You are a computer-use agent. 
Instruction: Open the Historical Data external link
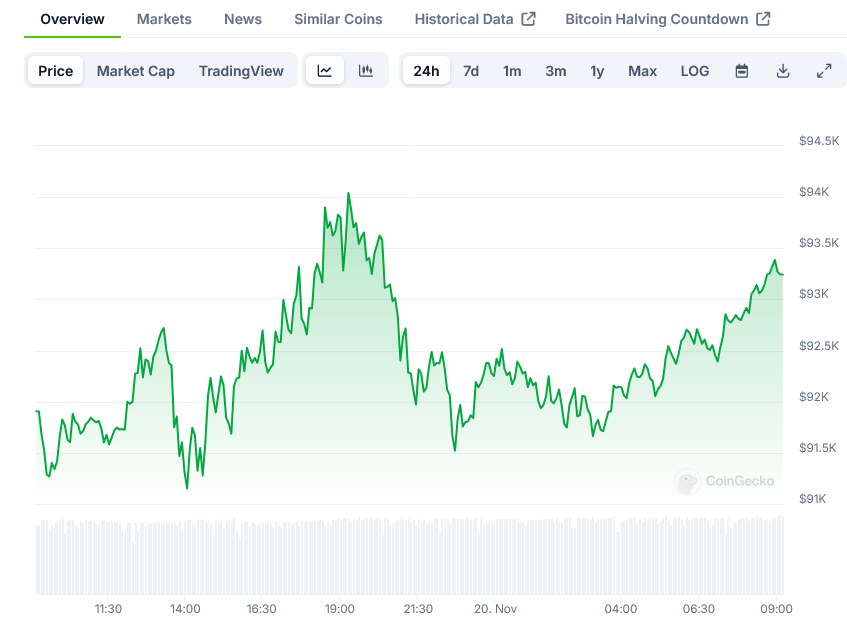475,19
